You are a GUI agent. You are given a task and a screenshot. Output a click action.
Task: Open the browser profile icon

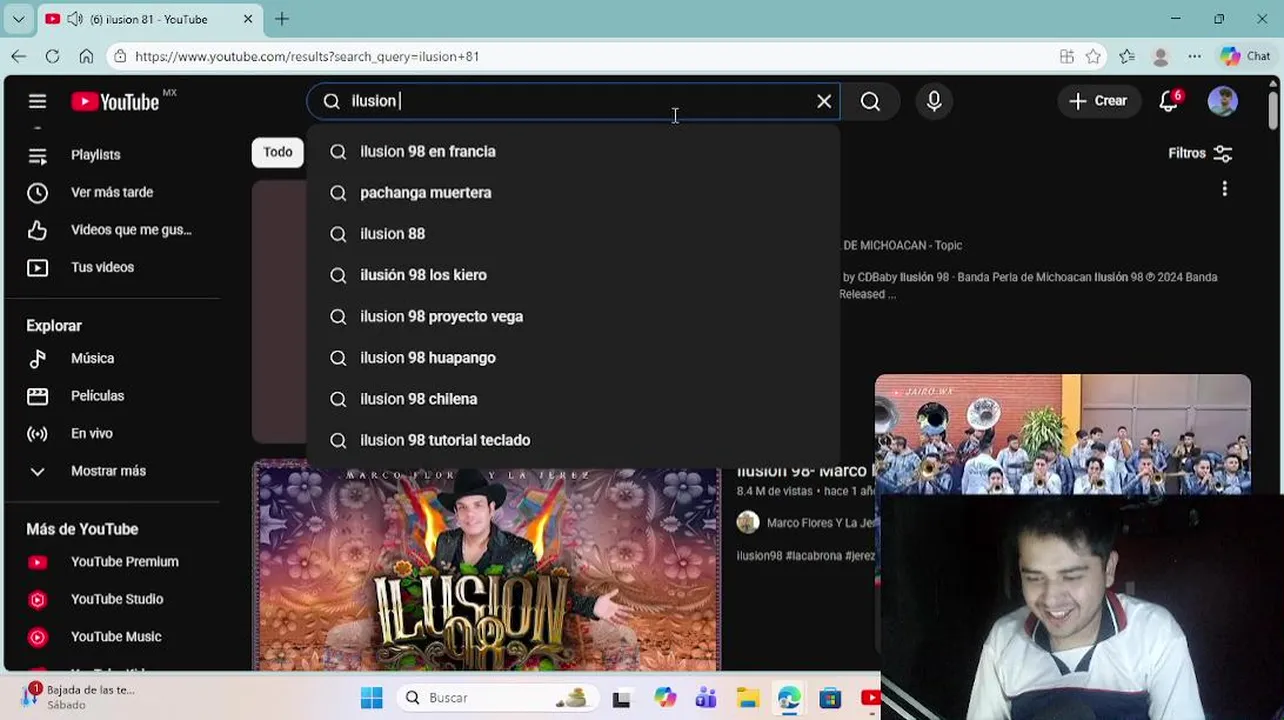tap(1161, 57)
